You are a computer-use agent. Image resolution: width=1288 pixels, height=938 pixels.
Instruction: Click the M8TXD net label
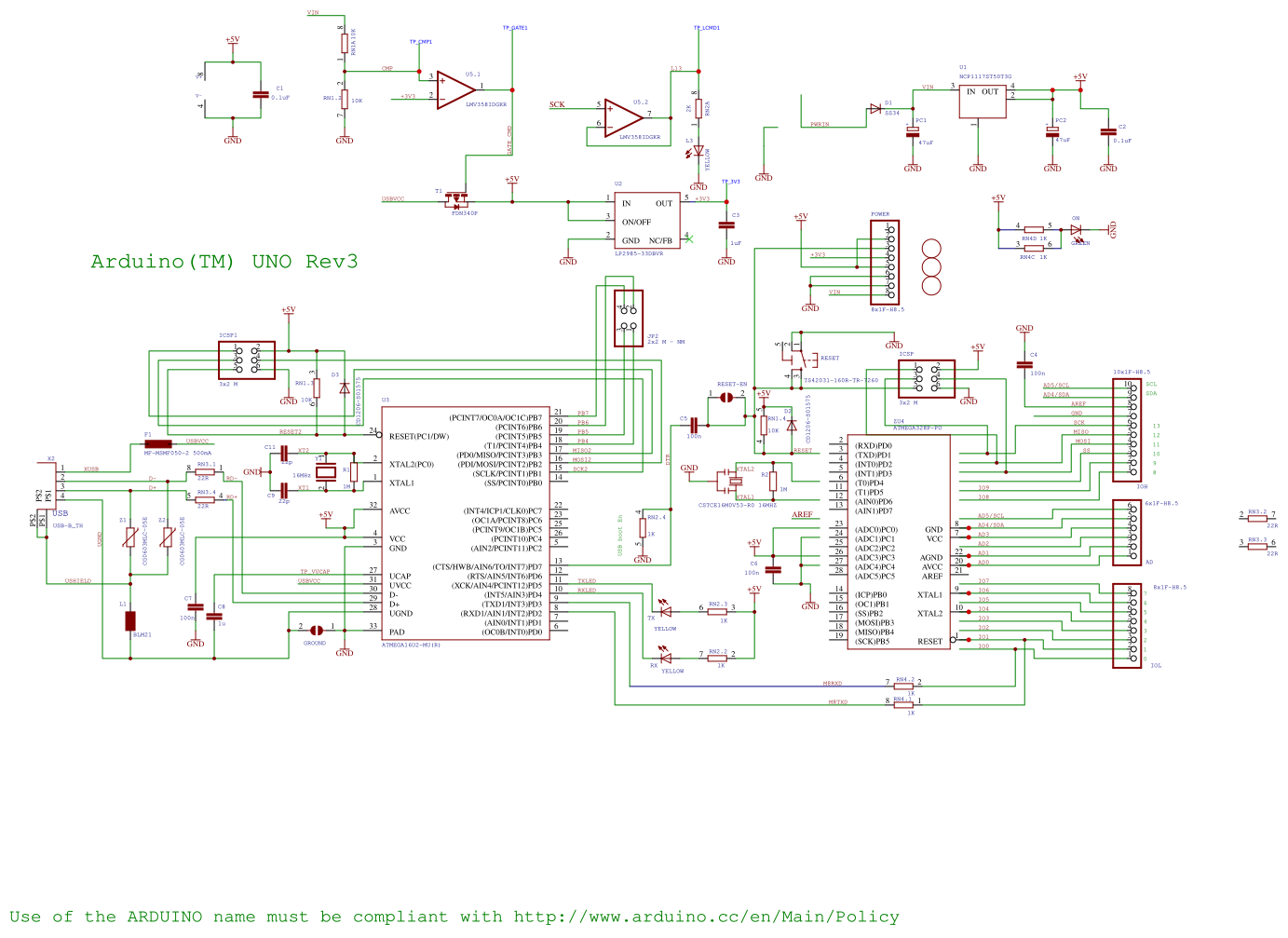(838, 702)
